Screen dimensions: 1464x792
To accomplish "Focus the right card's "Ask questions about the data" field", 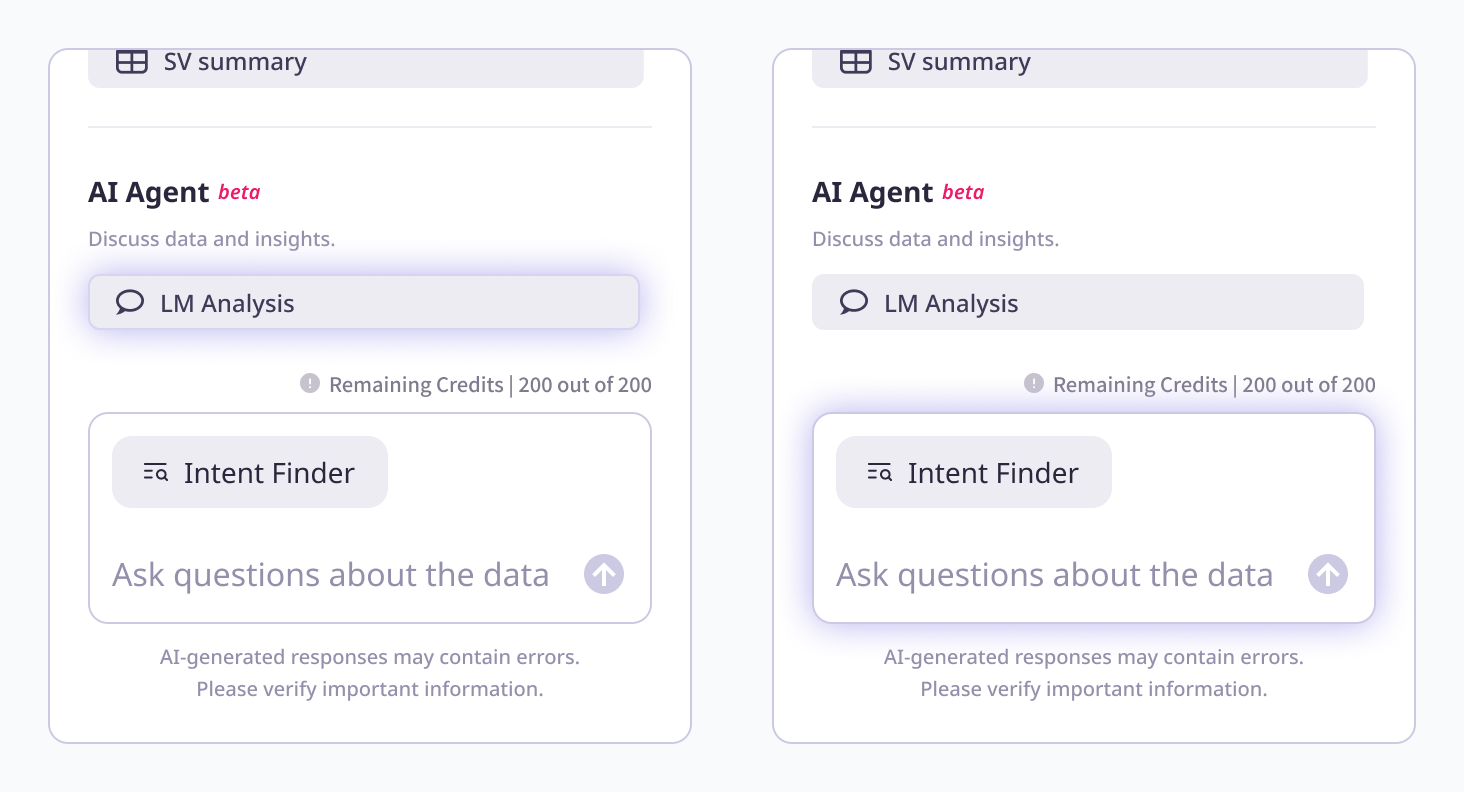I will (x=1055, y=575).
